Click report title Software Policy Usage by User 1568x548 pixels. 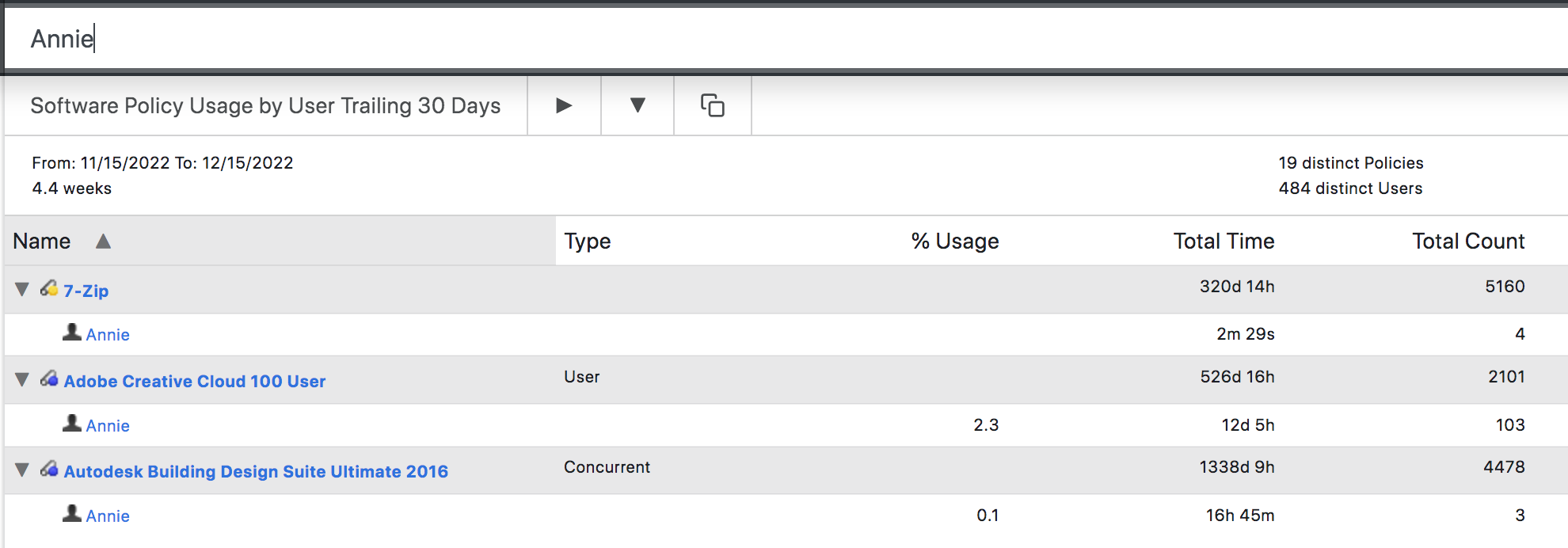click(x=265, y=105)
